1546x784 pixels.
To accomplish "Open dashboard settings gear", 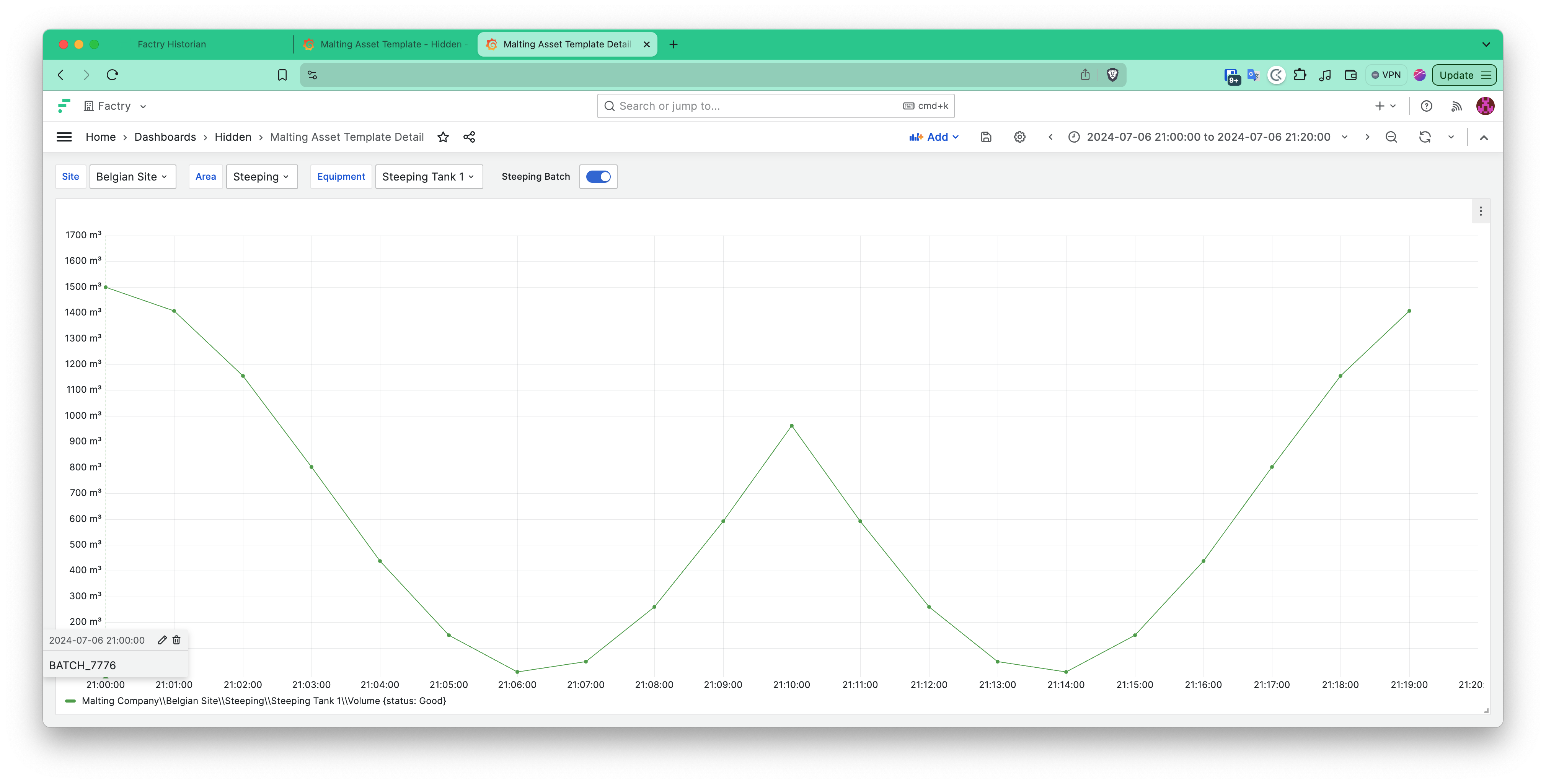I will tap(1020, 137).
